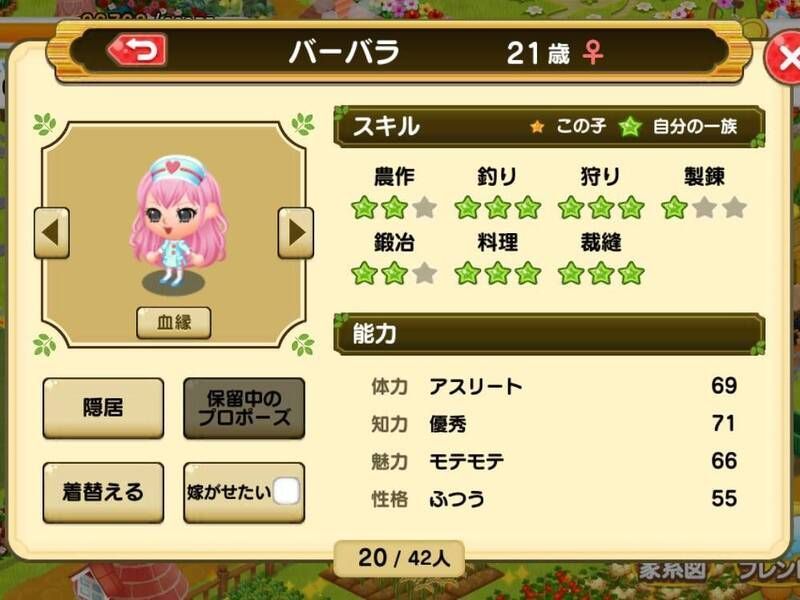
Task: Close the character panel with red X
Action: pyautogui.click(x=783, y=57)
